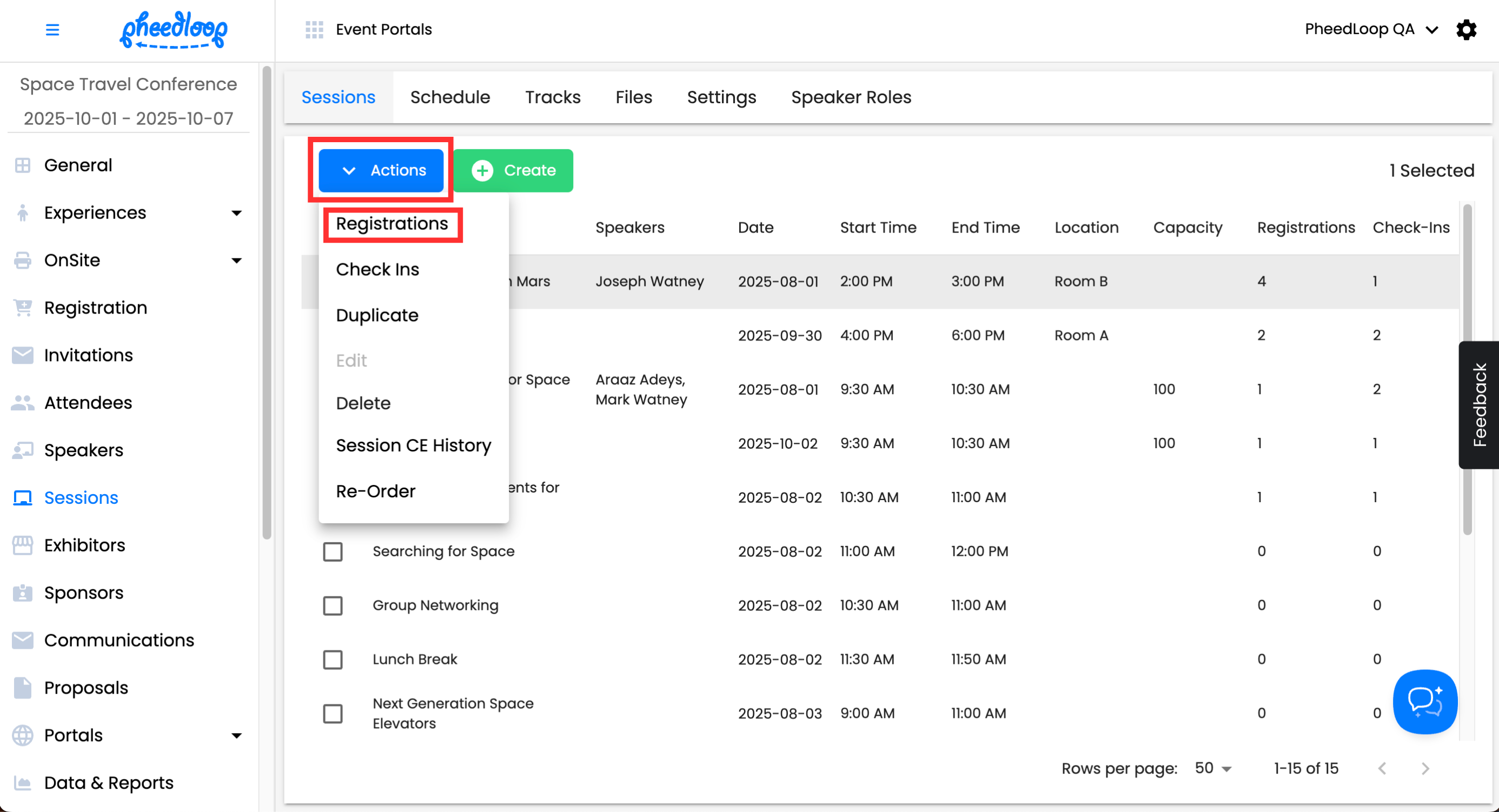Viewport: 1499px width, 812px height.
Task: Click the hamburger menu icon
Action: pos(52,30)
